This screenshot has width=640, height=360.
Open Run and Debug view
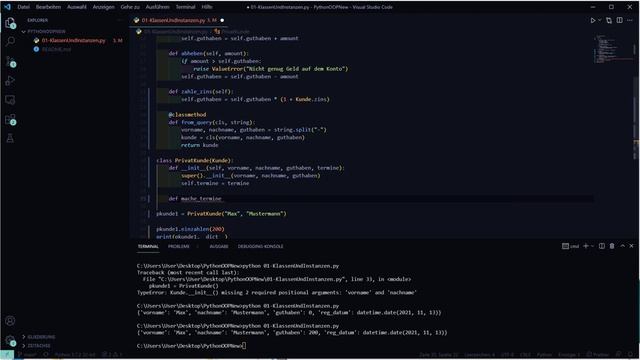(x=10, y=80)
